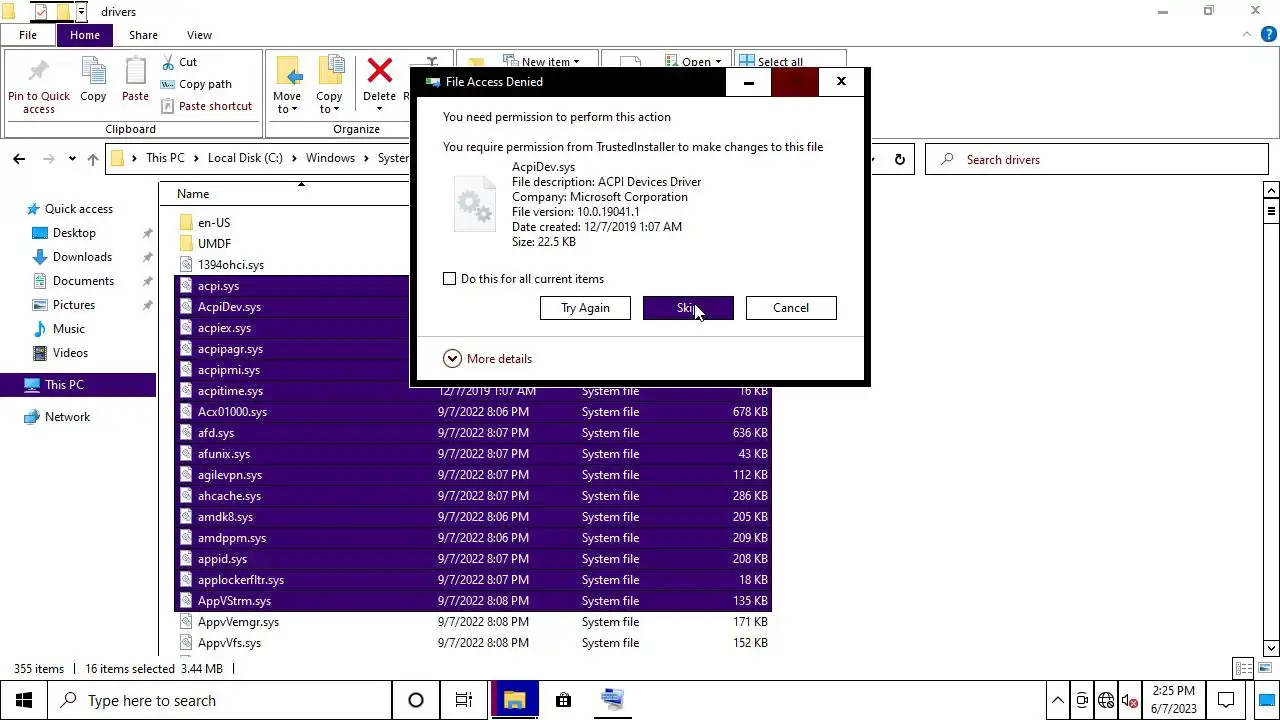This screenshot has width=1280, height=720.
Task: Click the Task View taskbar icon
Action: [463, 700]
